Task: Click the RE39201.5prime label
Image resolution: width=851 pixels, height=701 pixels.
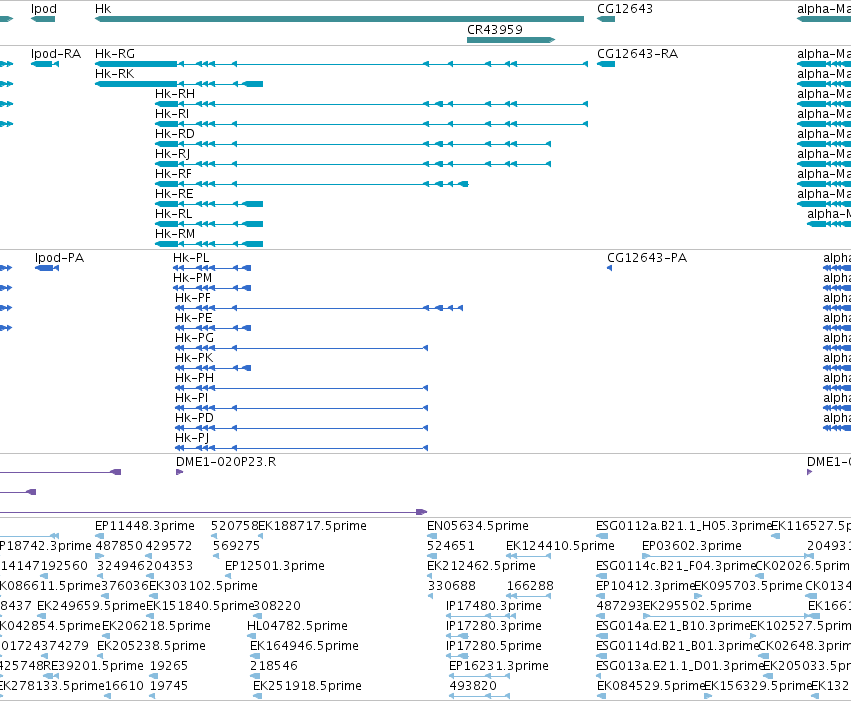Action: pos(93,666)
